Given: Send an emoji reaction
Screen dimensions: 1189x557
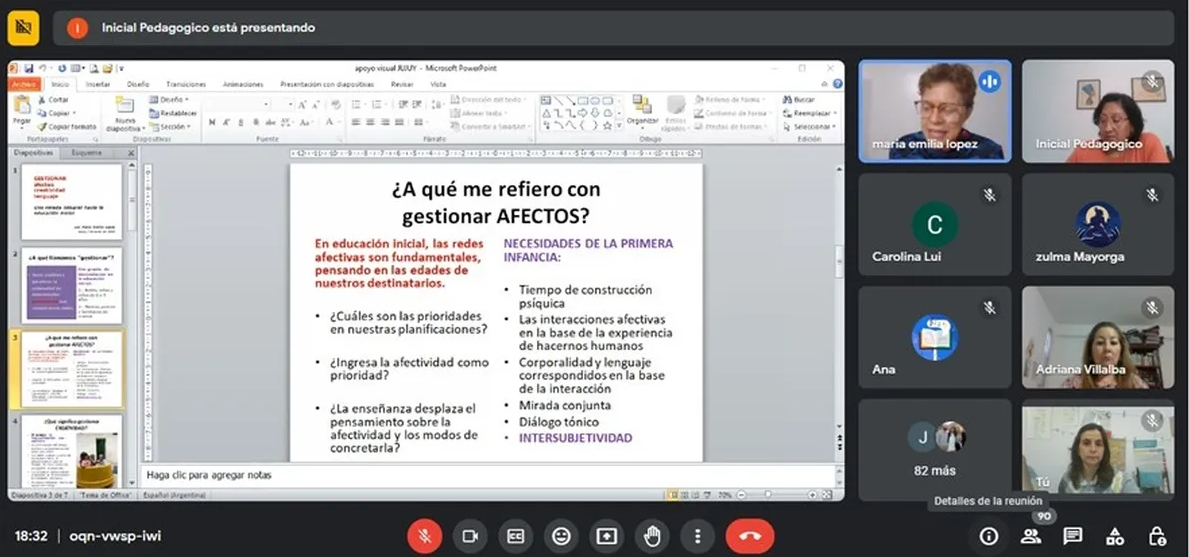Looking at the screenshot, I should 561,536.
